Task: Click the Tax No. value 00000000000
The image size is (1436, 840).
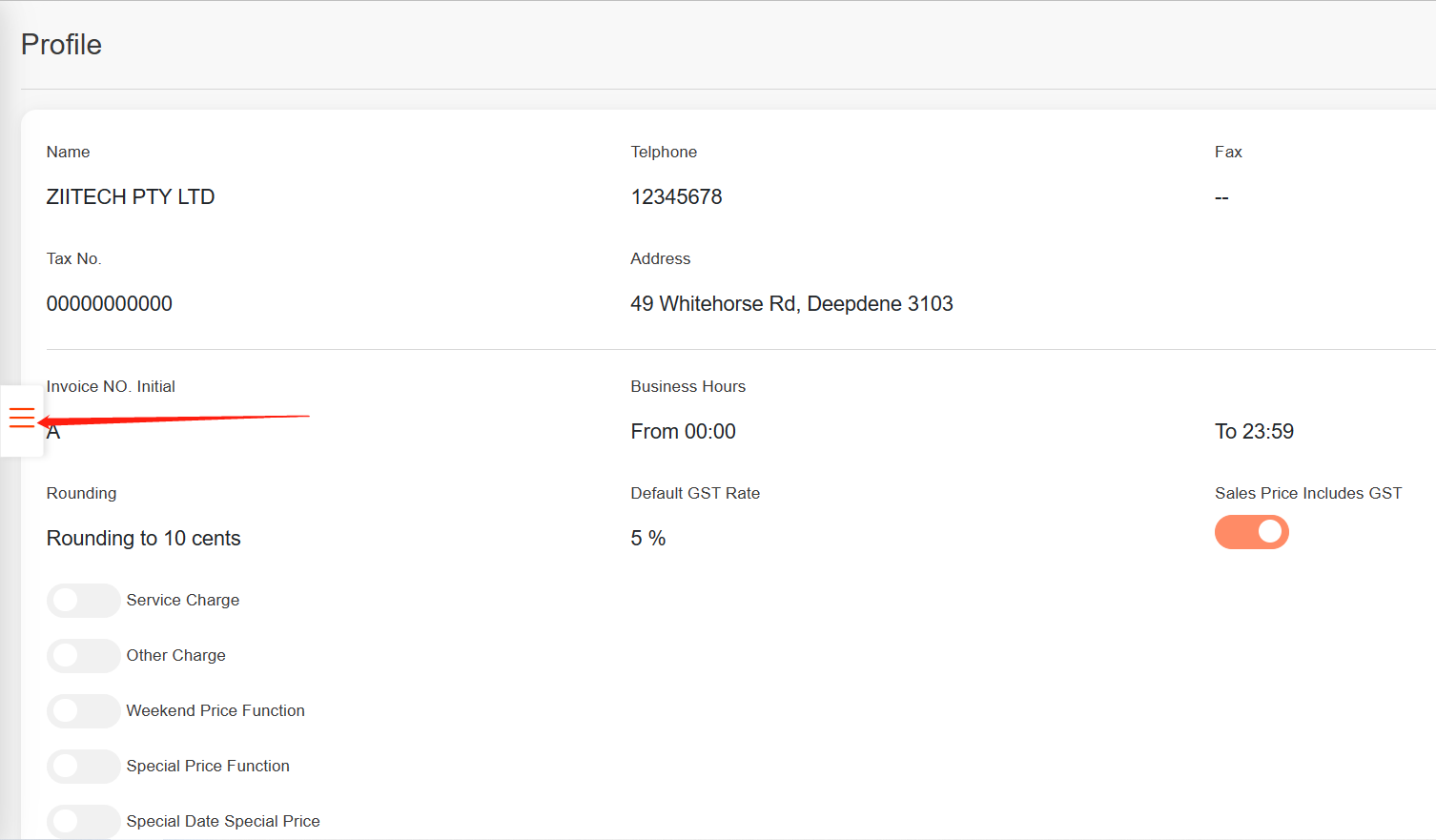Action: coord(110,304)
